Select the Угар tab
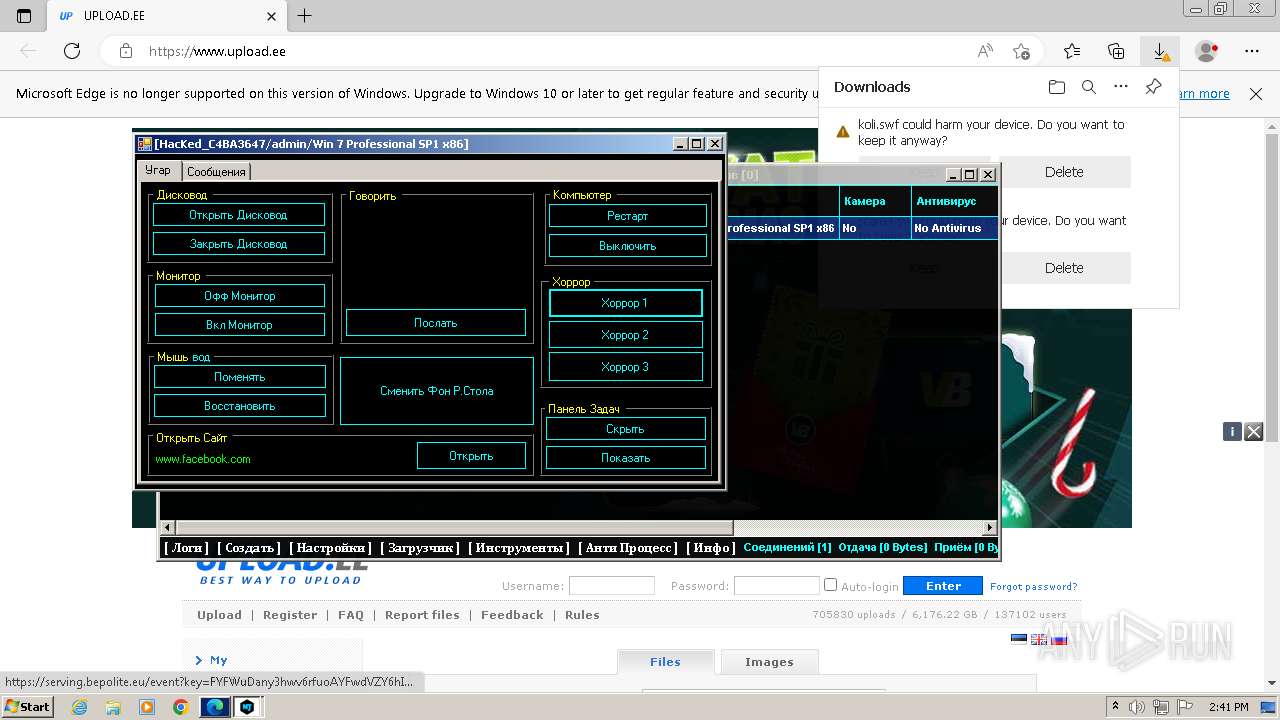 [x=160, y=171]
